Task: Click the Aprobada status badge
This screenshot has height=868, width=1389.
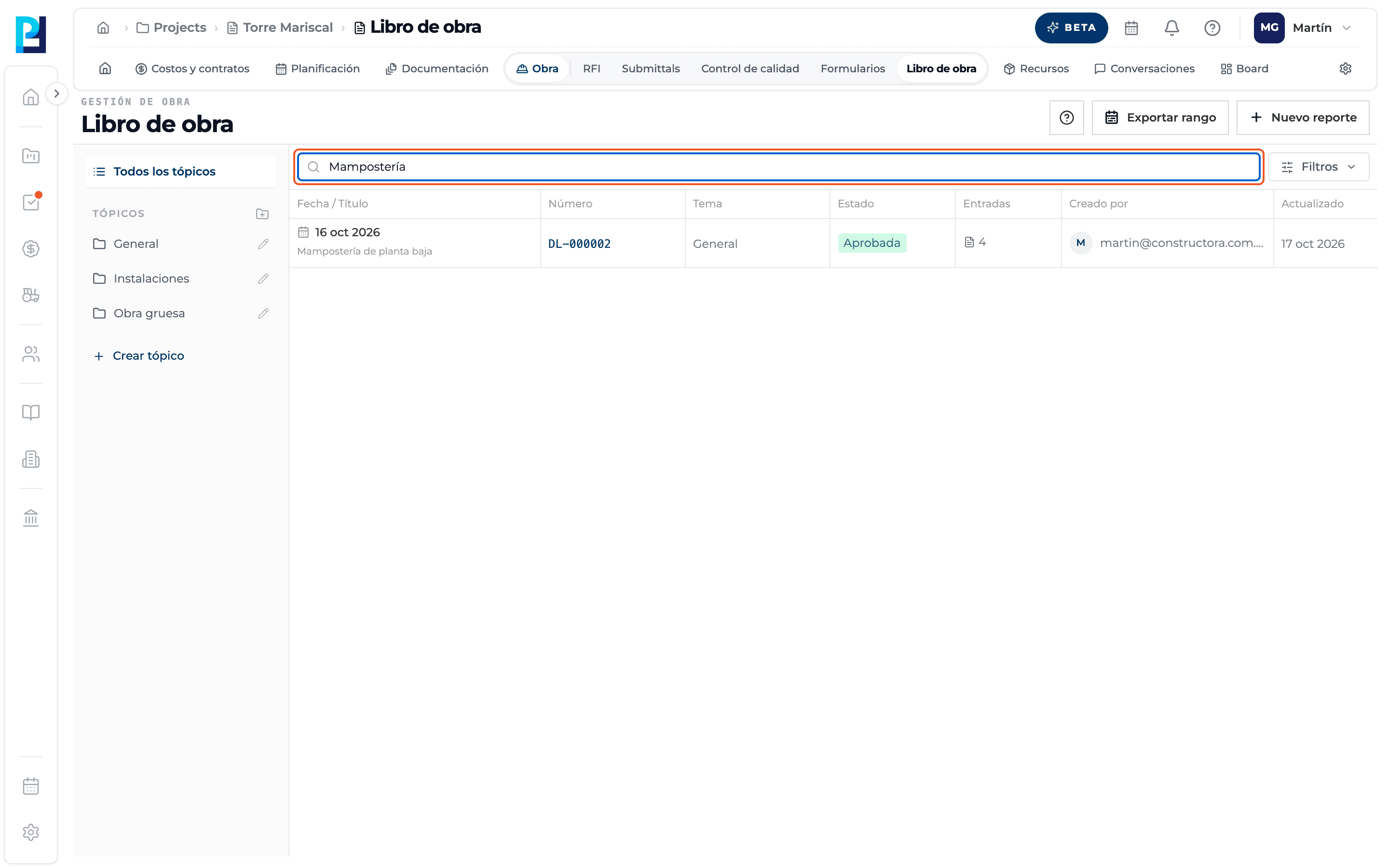Action: click(872, 243)
